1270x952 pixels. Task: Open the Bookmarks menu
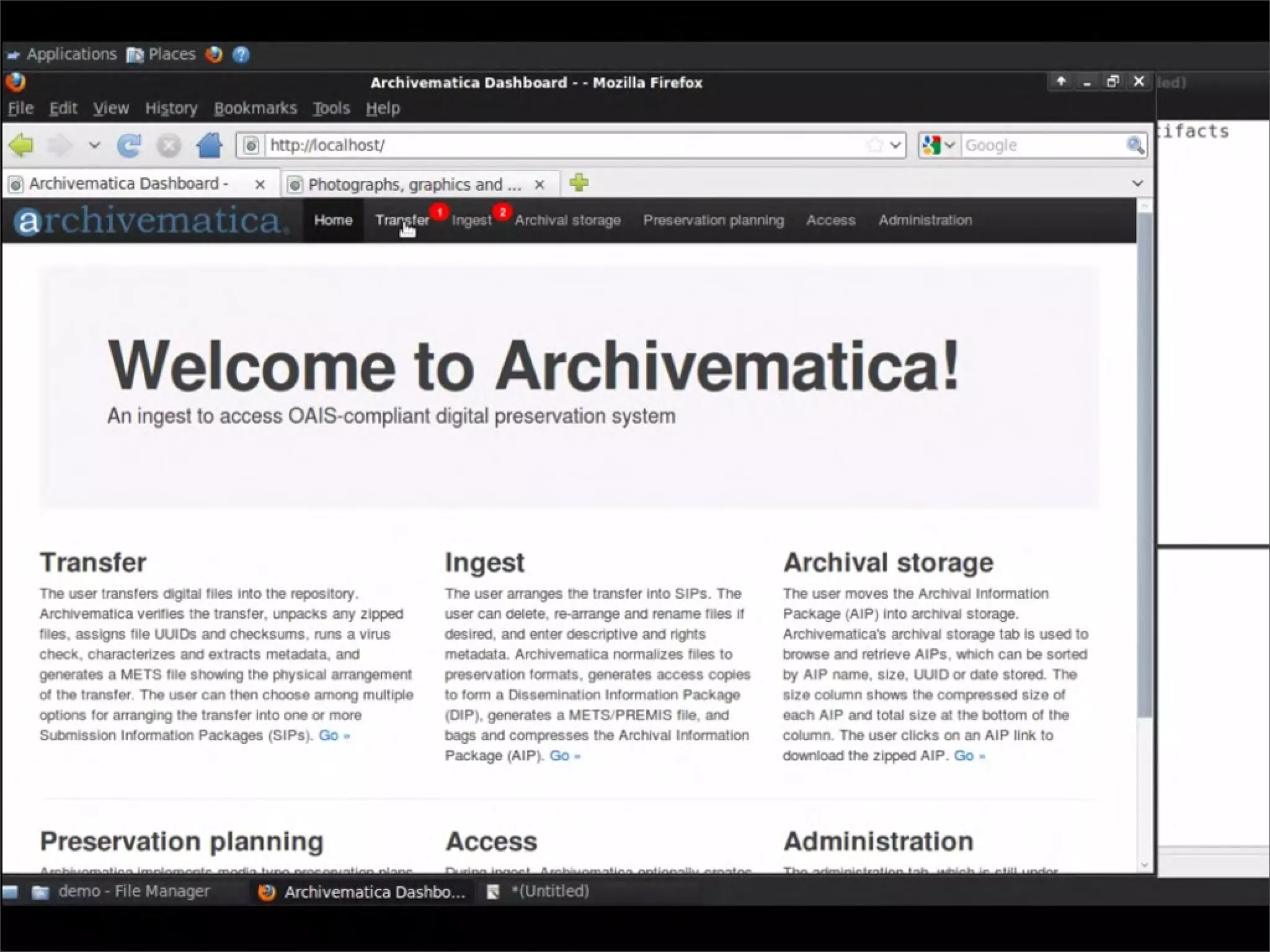pyautogui.click(x=255, y=108)
